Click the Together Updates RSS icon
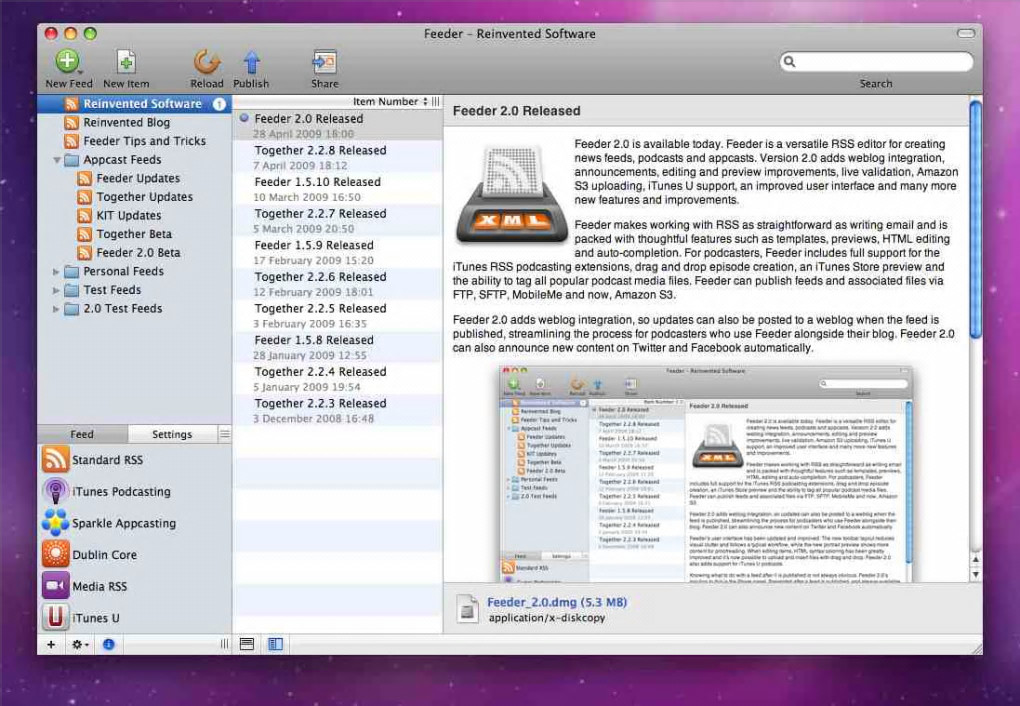 coord(85,197)
